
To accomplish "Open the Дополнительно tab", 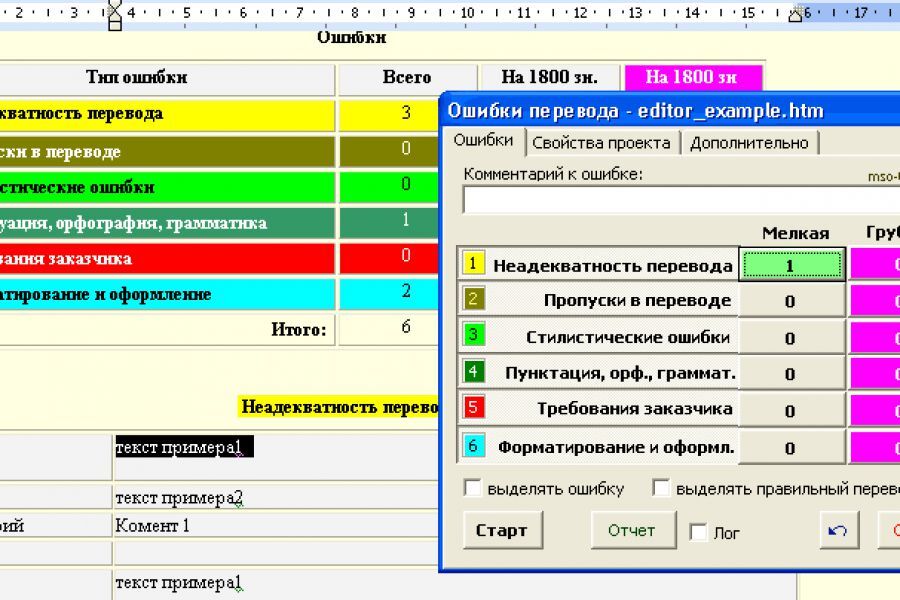I will 749,143.
